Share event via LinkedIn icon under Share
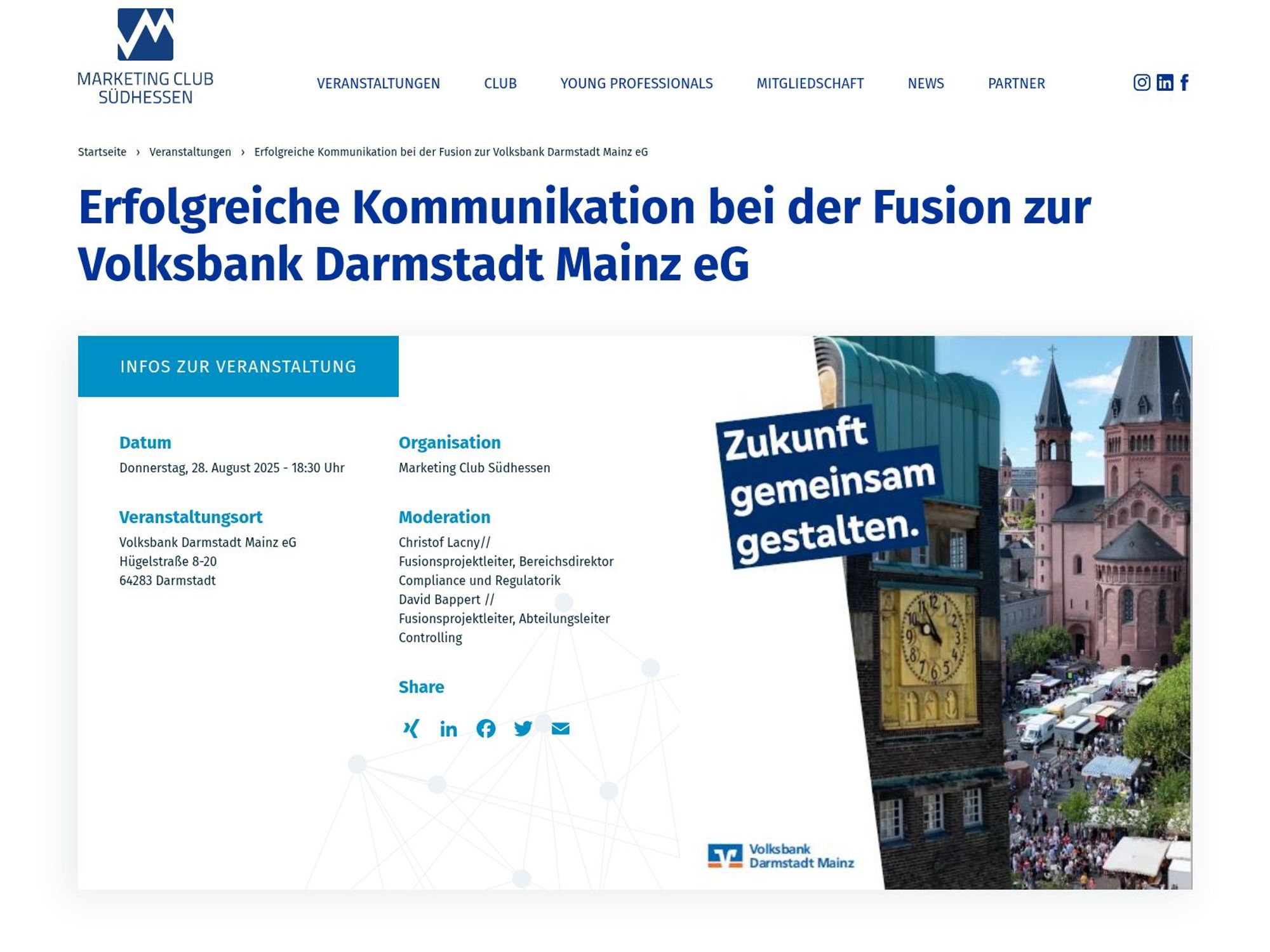Image resolution: width=1270 pixels, height=952 pixels. pyautogui.click(x=448, y=729)
